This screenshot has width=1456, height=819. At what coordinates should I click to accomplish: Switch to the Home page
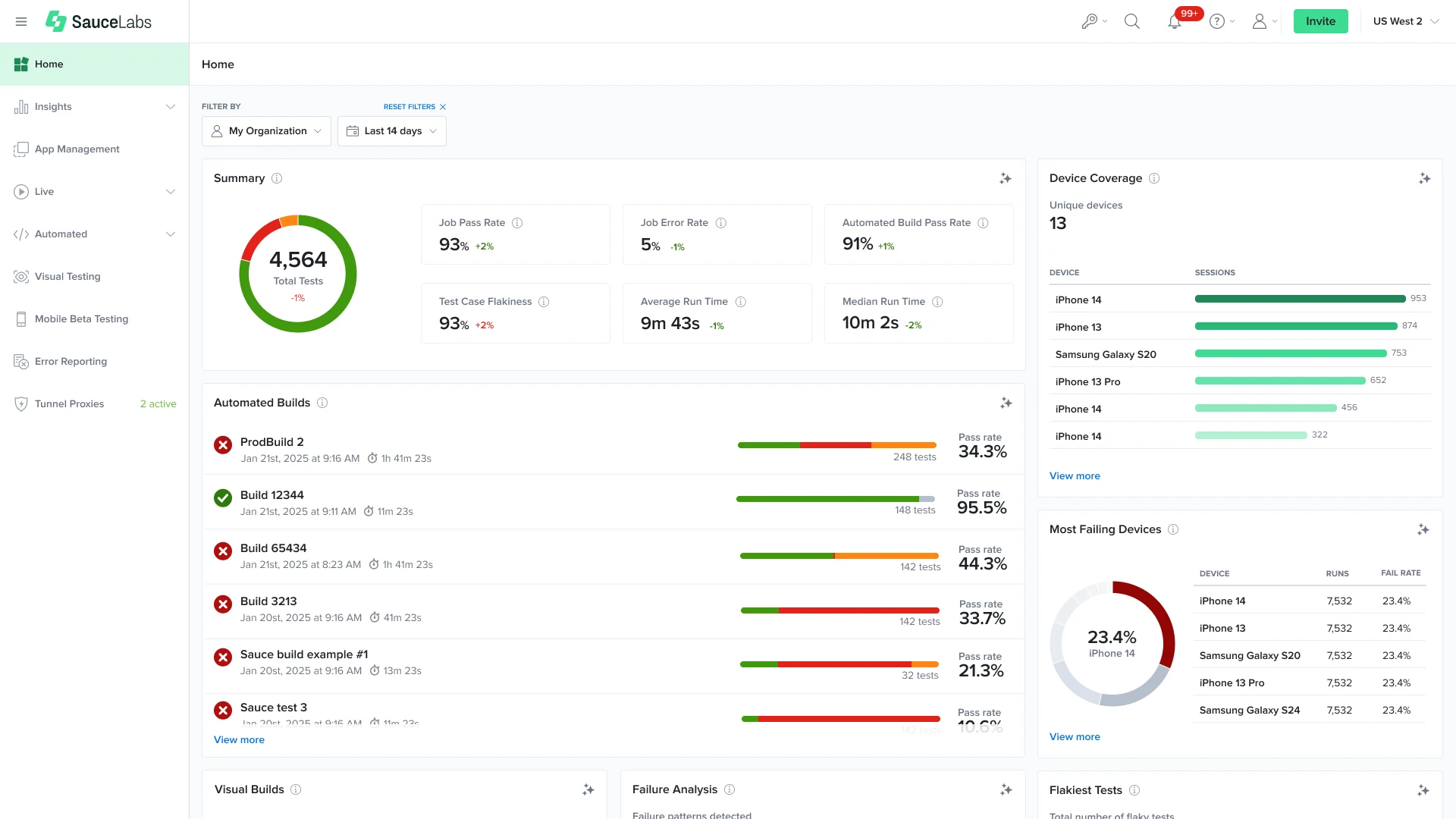(49, 64)
